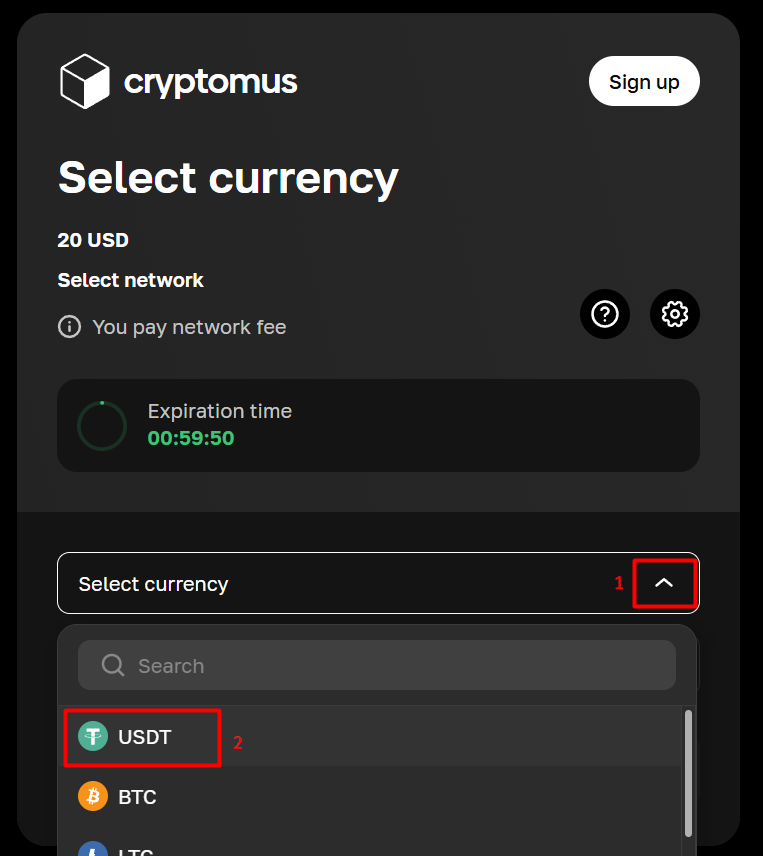Collapse currency list with chevron arrow

point(664,583)
